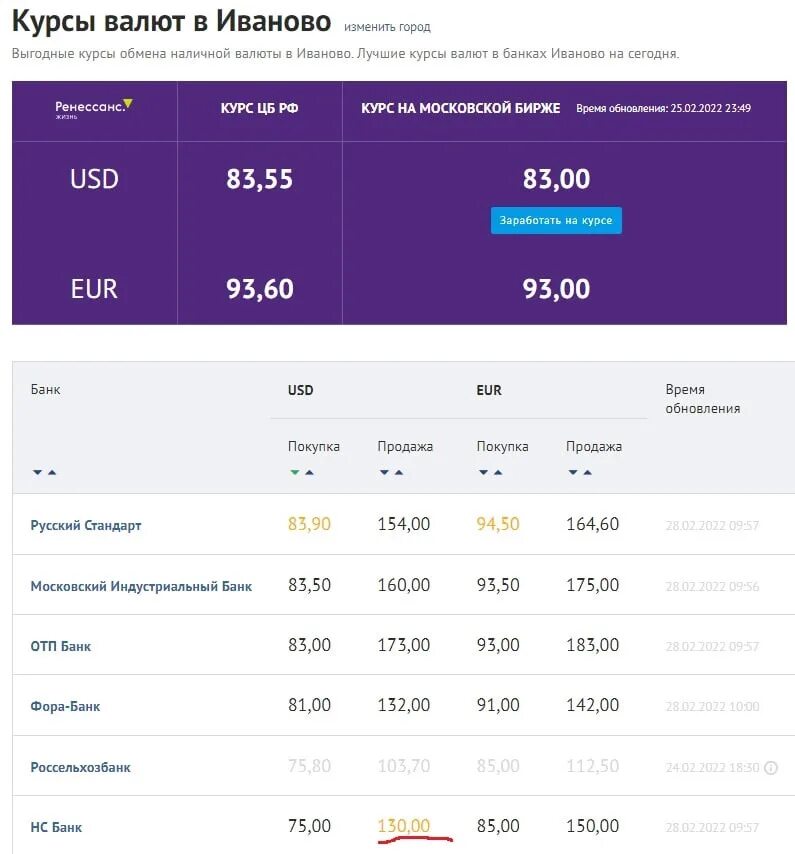795x854 pixels.
Task: Sort USD Продажа descending arrow
Action: pos(384,472)
